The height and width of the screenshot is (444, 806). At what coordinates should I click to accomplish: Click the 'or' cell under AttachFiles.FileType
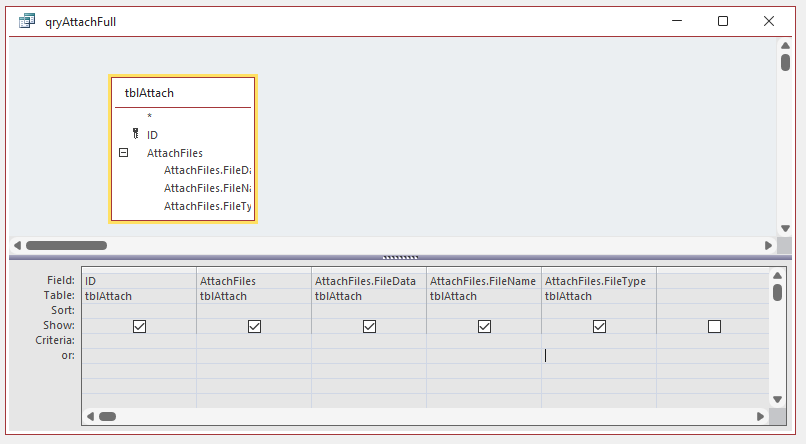coord(599,356)
